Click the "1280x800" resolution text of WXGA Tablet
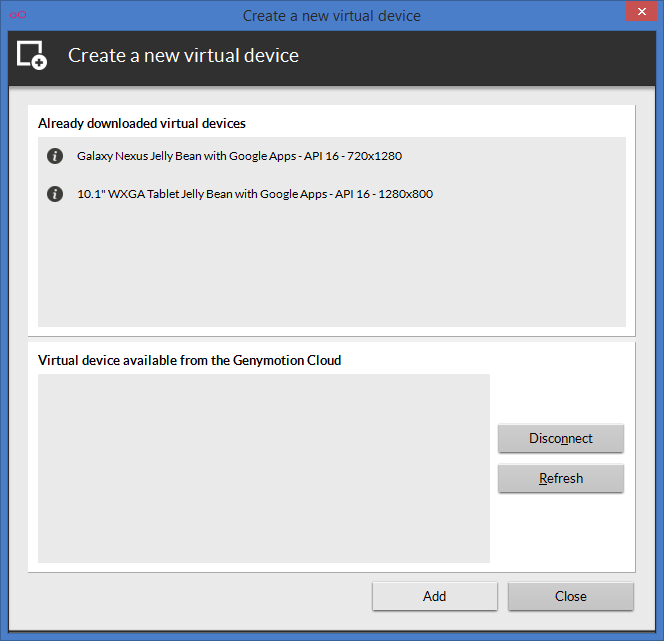 [x=405, y=194]
